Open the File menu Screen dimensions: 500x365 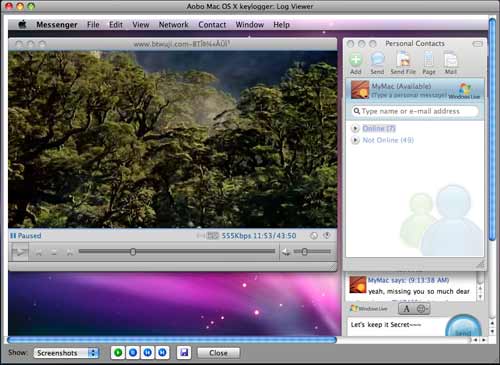click(93, 25)
